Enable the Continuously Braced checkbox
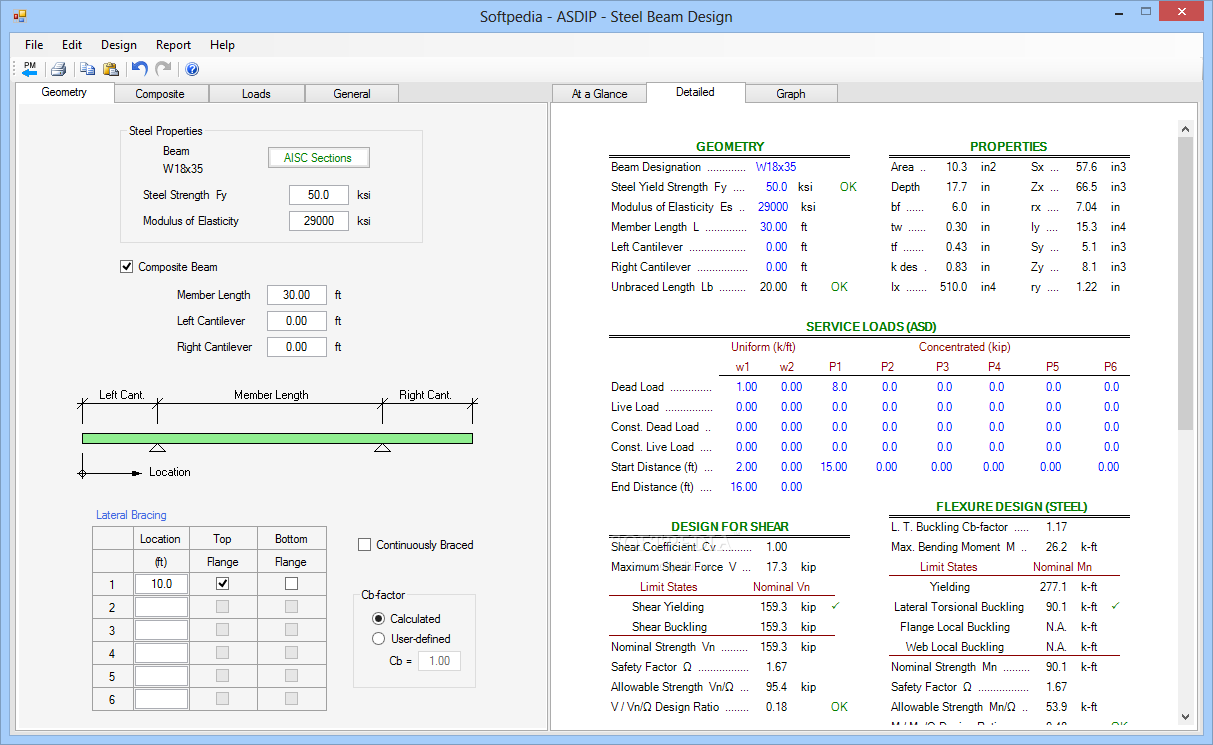This screenshot has width=1213, height=745. (x=365, y=545)
